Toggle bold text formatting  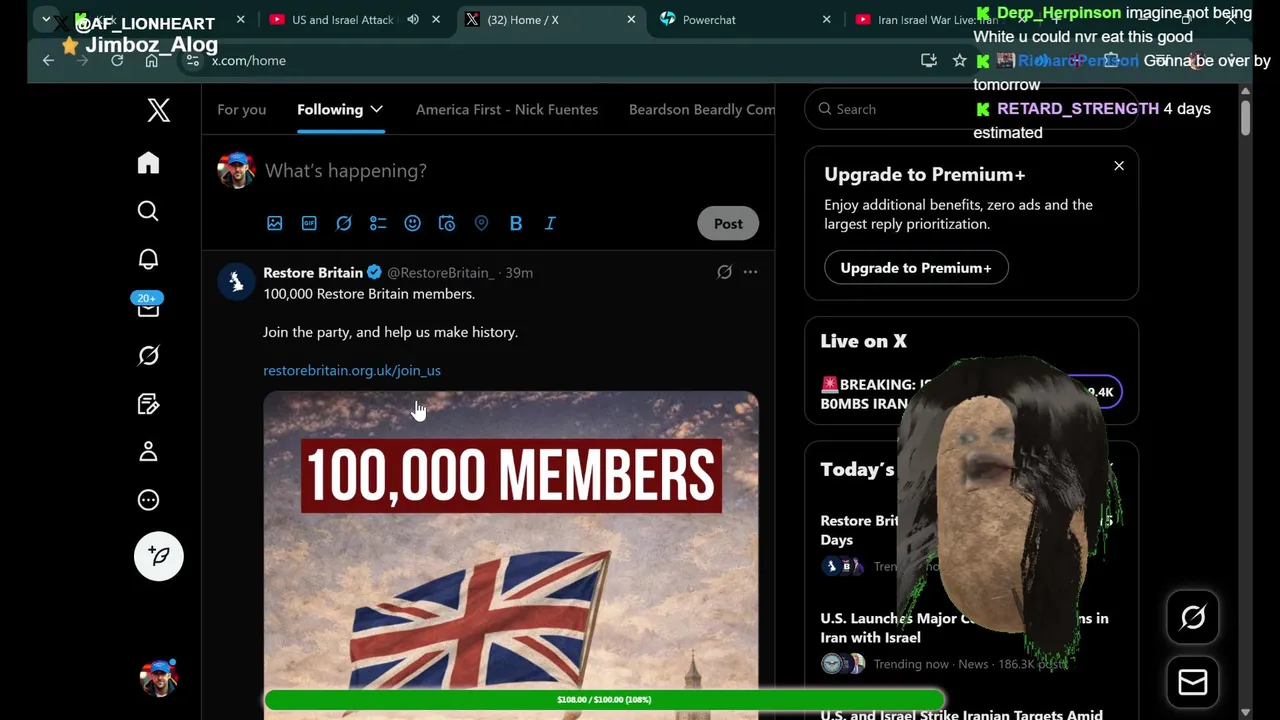tap(516, 223)
